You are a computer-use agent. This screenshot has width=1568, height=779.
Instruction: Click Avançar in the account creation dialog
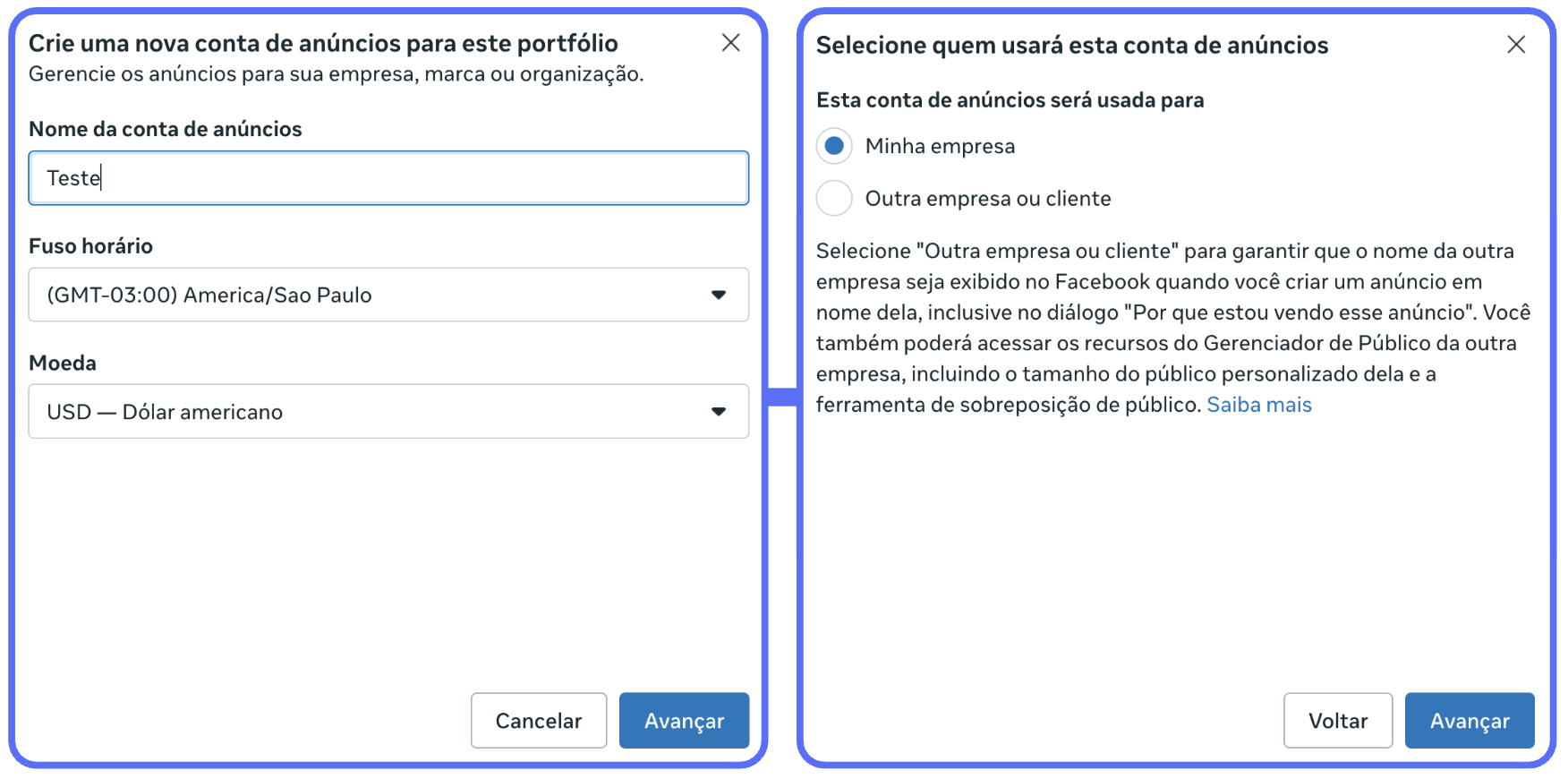click(684, 720)
